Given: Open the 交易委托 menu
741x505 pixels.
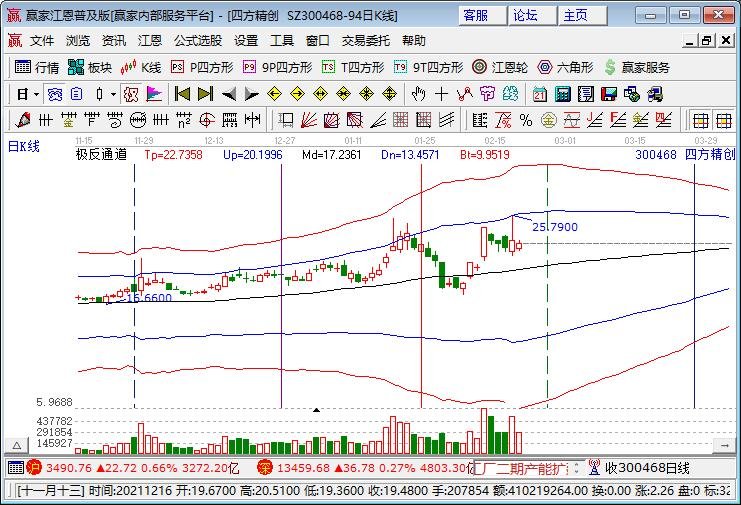Looking at the screenshot, I should 366,41.
